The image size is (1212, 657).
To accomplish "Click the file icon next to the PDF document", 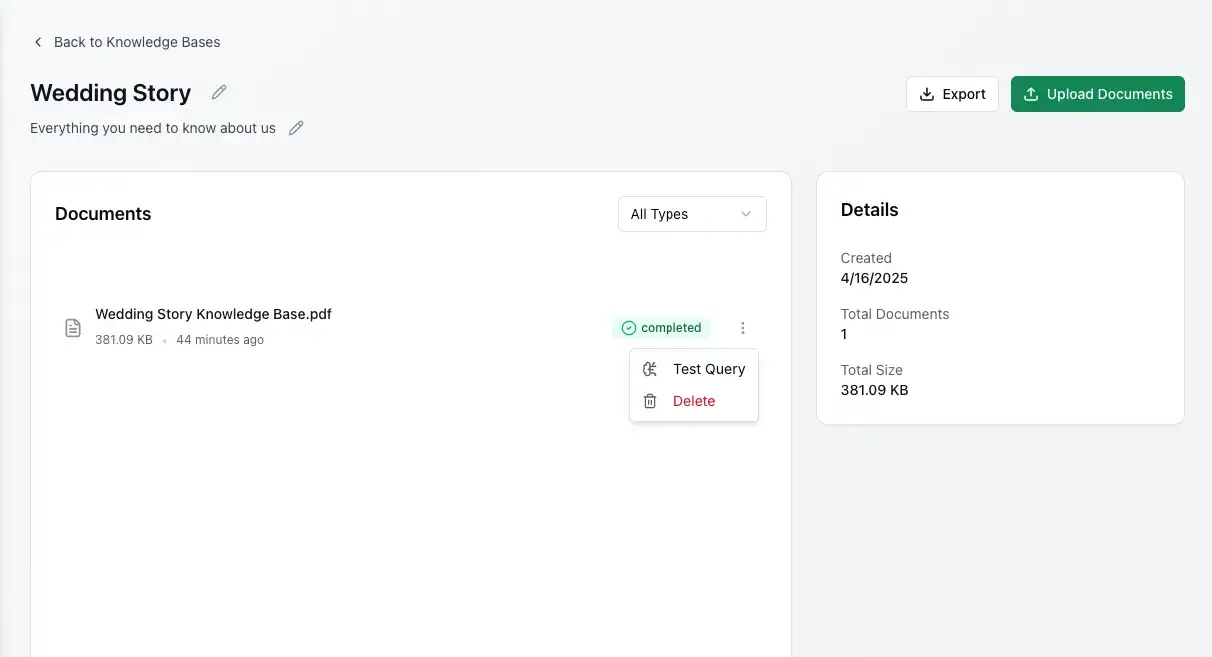I will coord(72,327).
